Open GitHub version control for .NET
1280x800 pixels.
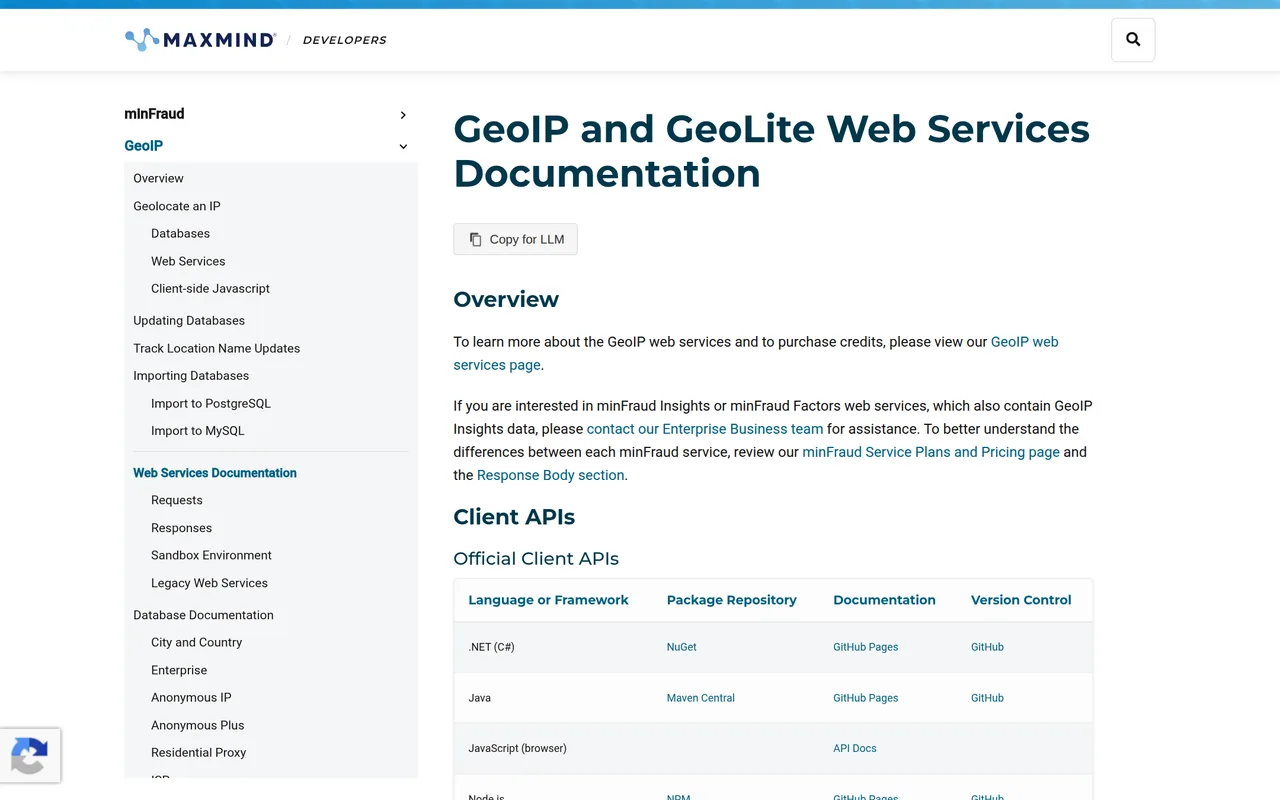pos(987,647)
